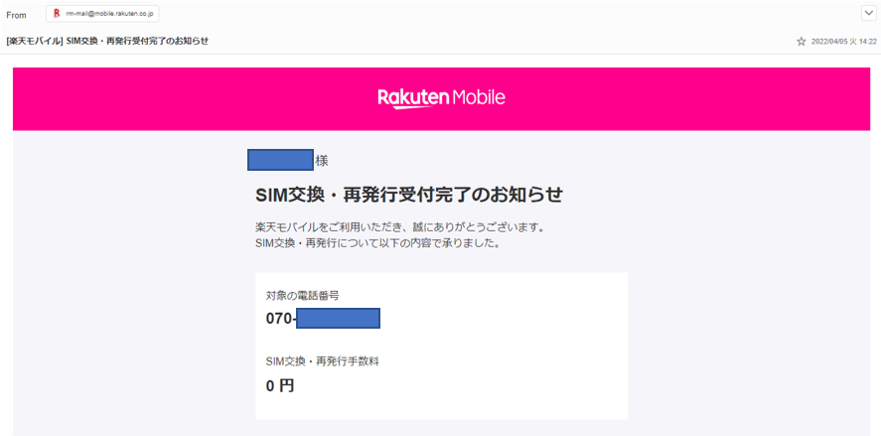
Task: Expand the header details chevron at top right
Action: tap(868, 13)
